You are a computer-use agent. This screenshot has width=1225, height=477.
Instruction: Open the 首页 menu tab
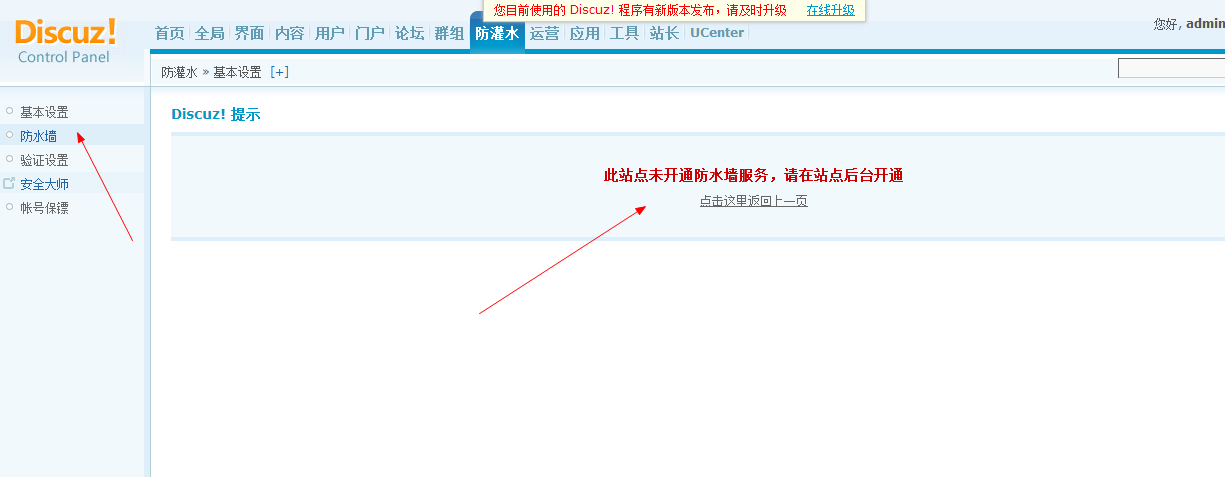point(170,33)
